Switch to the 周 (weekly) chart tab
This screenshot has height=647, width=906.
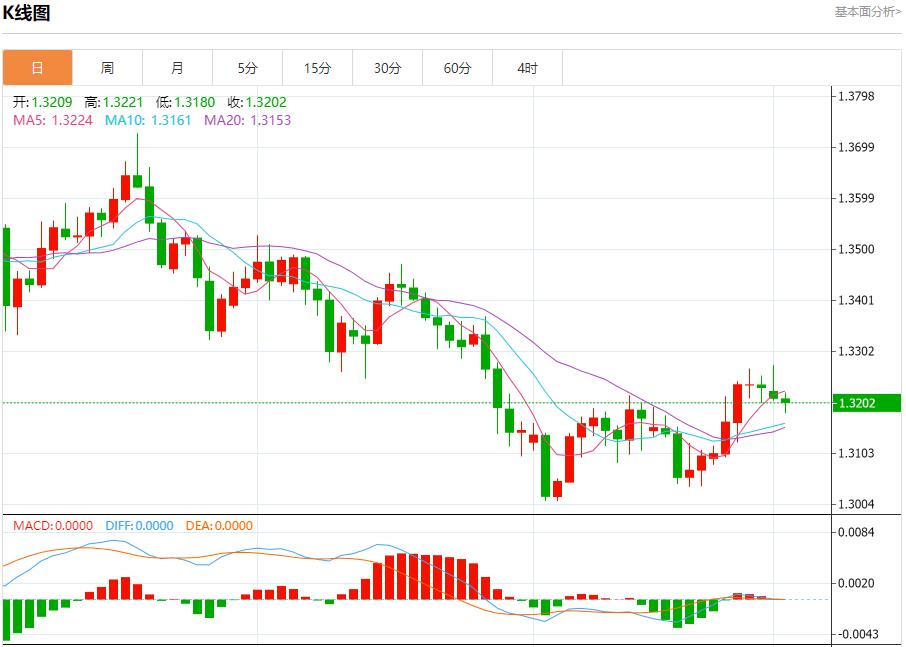click(108, 67)
